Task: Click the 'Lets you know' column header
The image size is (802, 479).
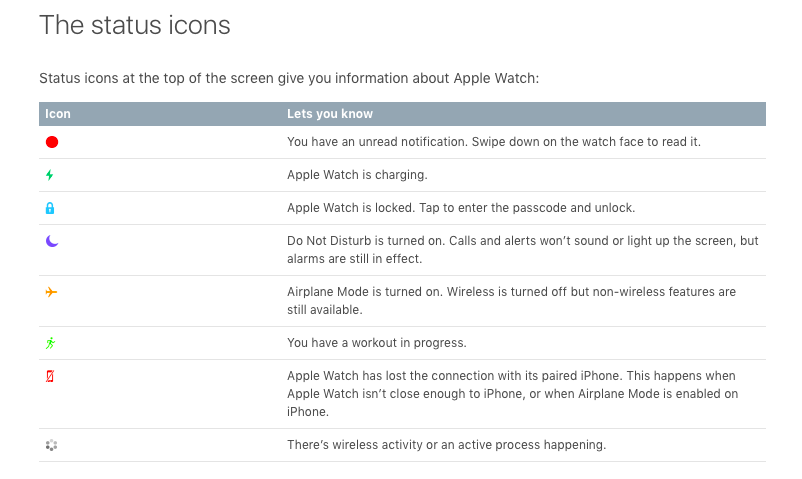Action: 330,114
